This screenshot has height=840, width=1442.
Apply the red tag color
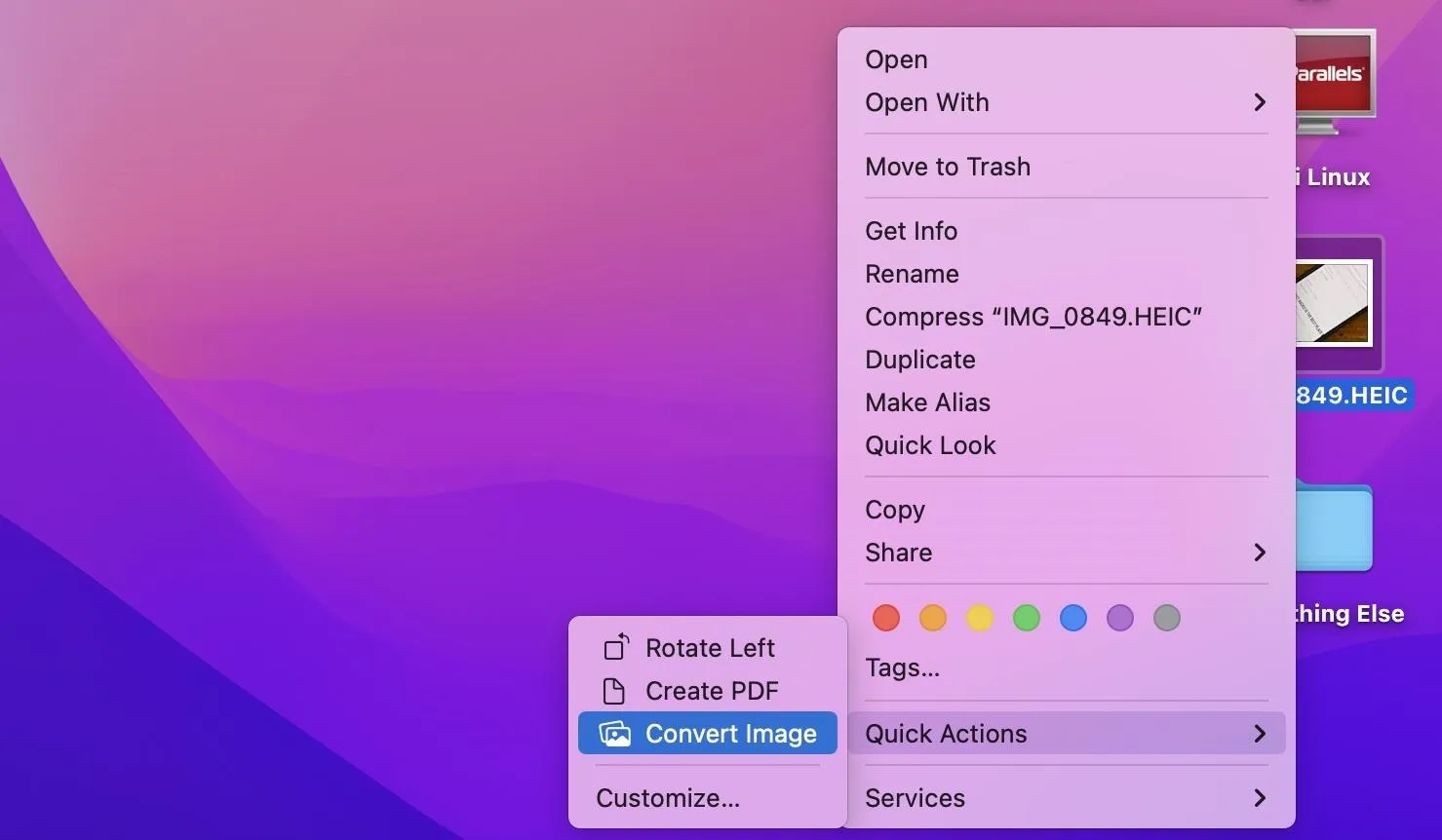886,618
